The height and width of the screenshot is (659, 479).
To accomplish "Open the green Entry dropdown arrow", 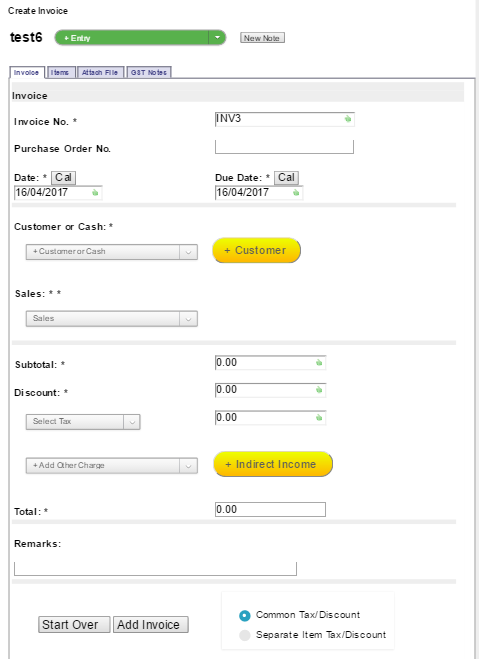I will (217, 38).
